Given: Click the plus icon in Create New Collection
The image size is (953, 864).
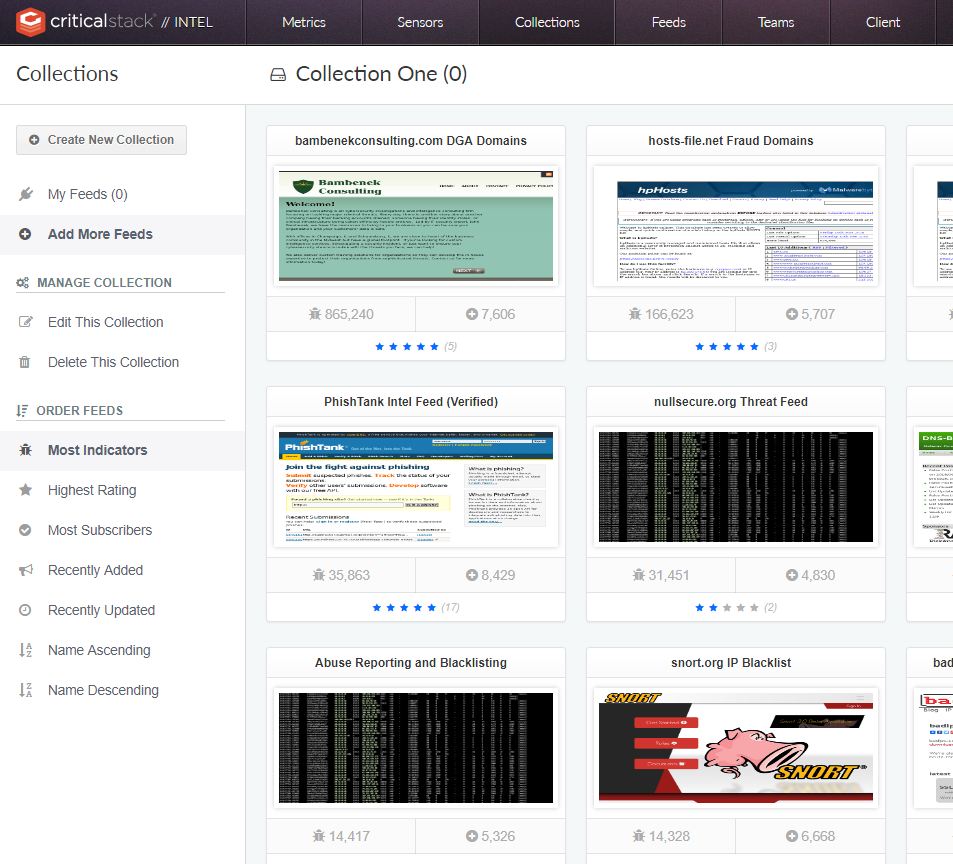Looking at the screenshot, I should (x=34, y=140).
